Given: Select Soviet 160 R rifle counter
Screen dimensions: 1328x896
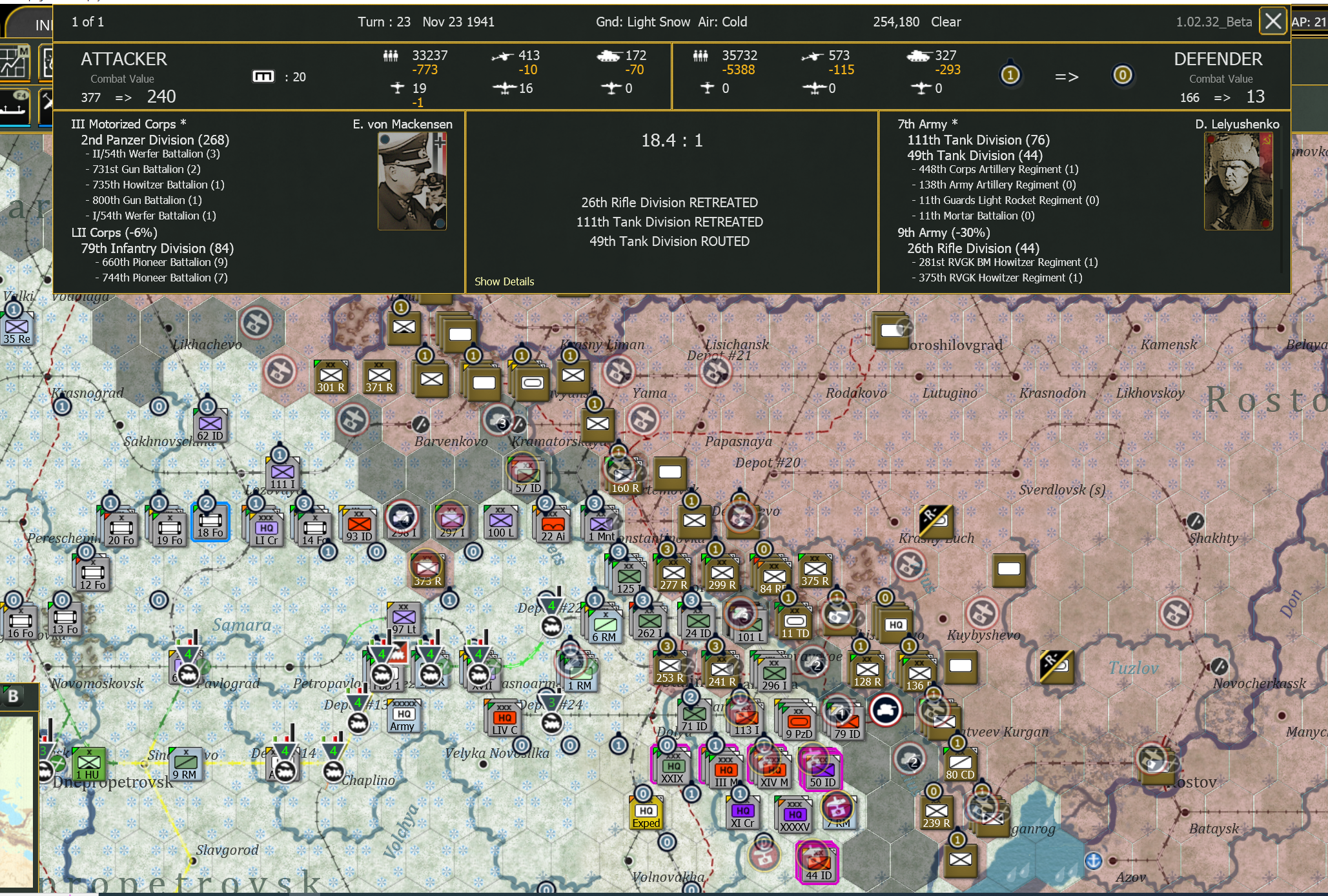Looking at the screenshot, I should click(x=624, y=478).
